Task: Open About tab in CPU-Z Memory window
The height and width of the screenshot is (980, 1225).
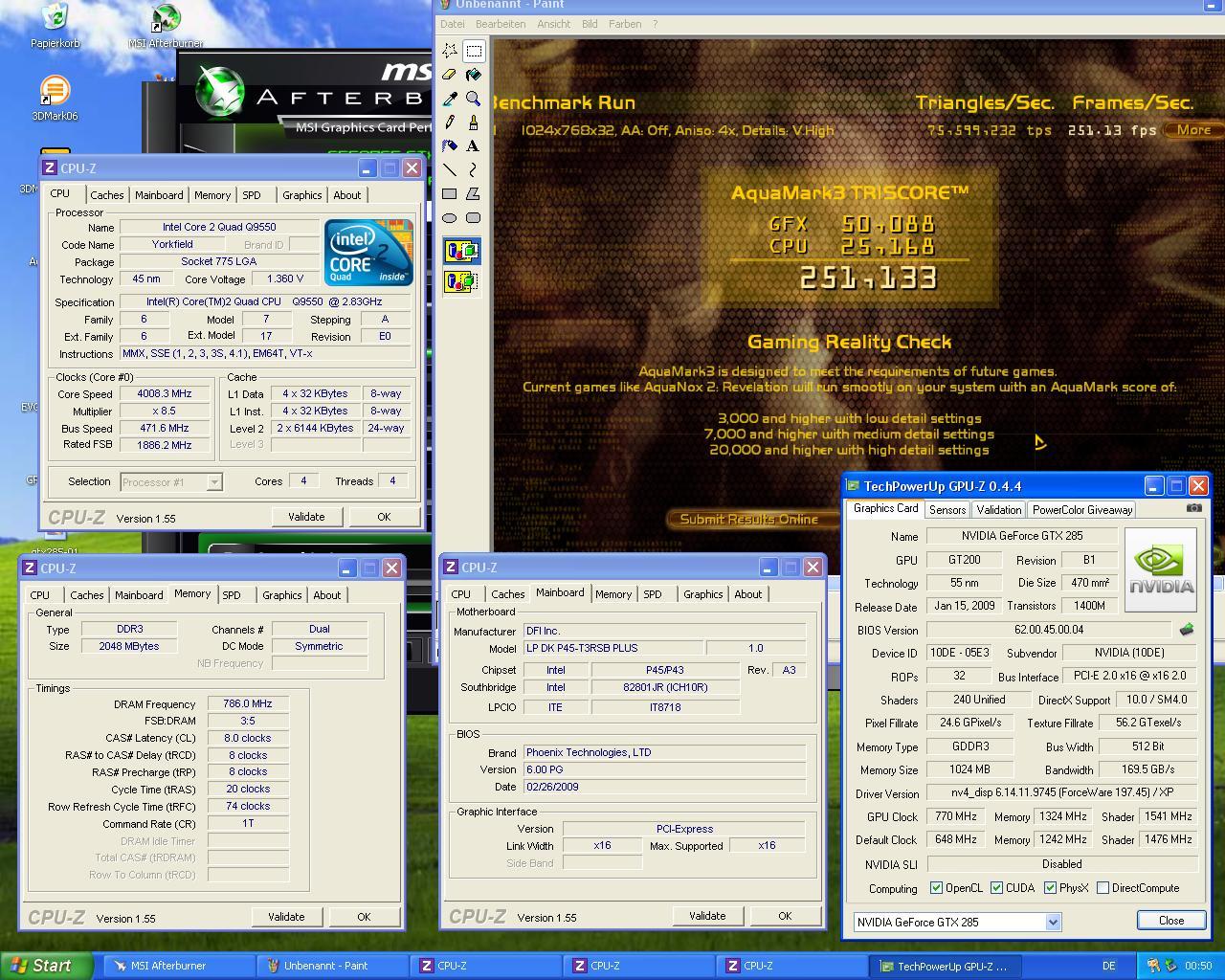Action: point(327,595)
